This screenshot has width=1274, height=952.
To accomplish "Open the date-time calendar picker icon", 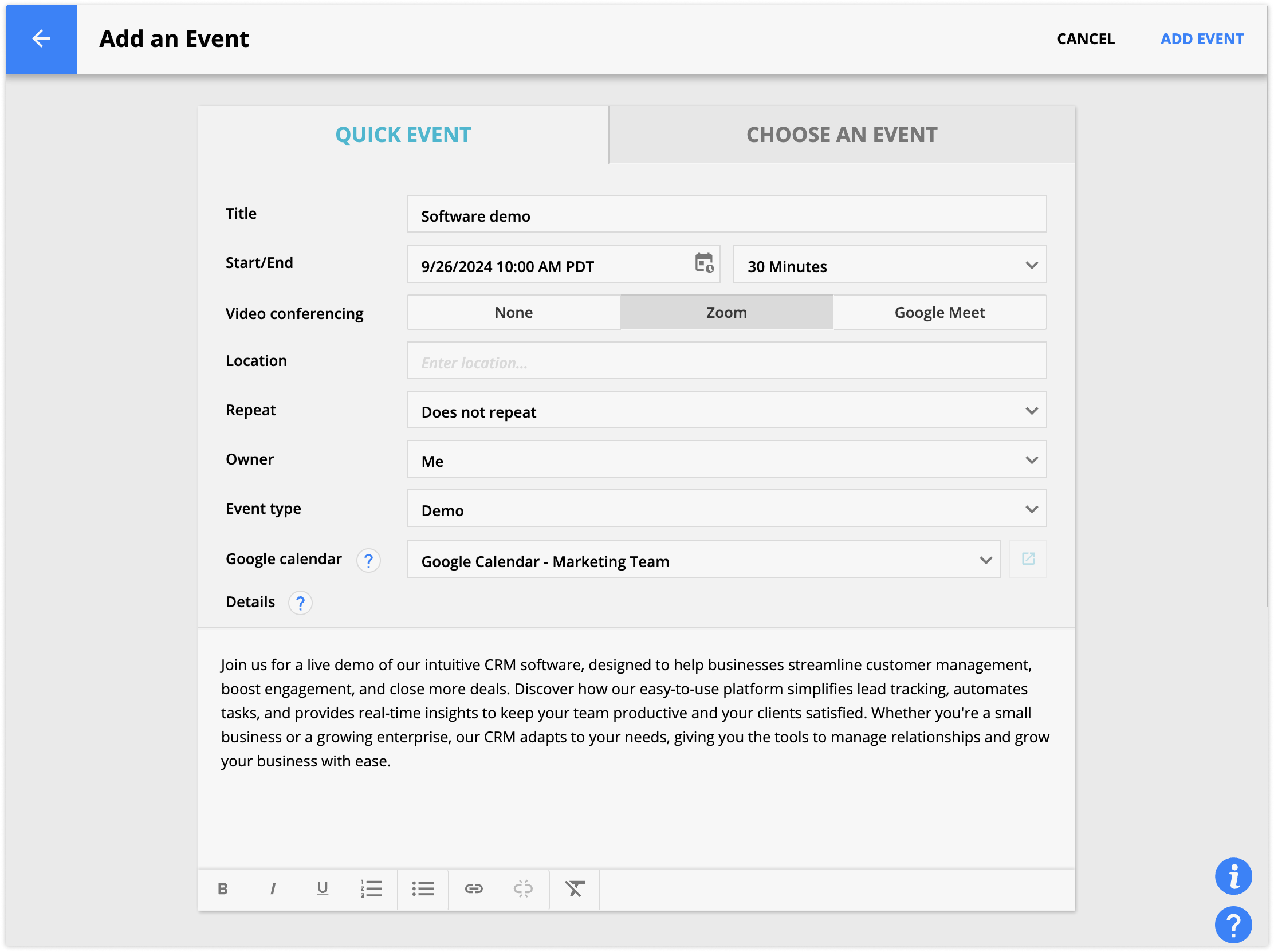I will [704, 263].
